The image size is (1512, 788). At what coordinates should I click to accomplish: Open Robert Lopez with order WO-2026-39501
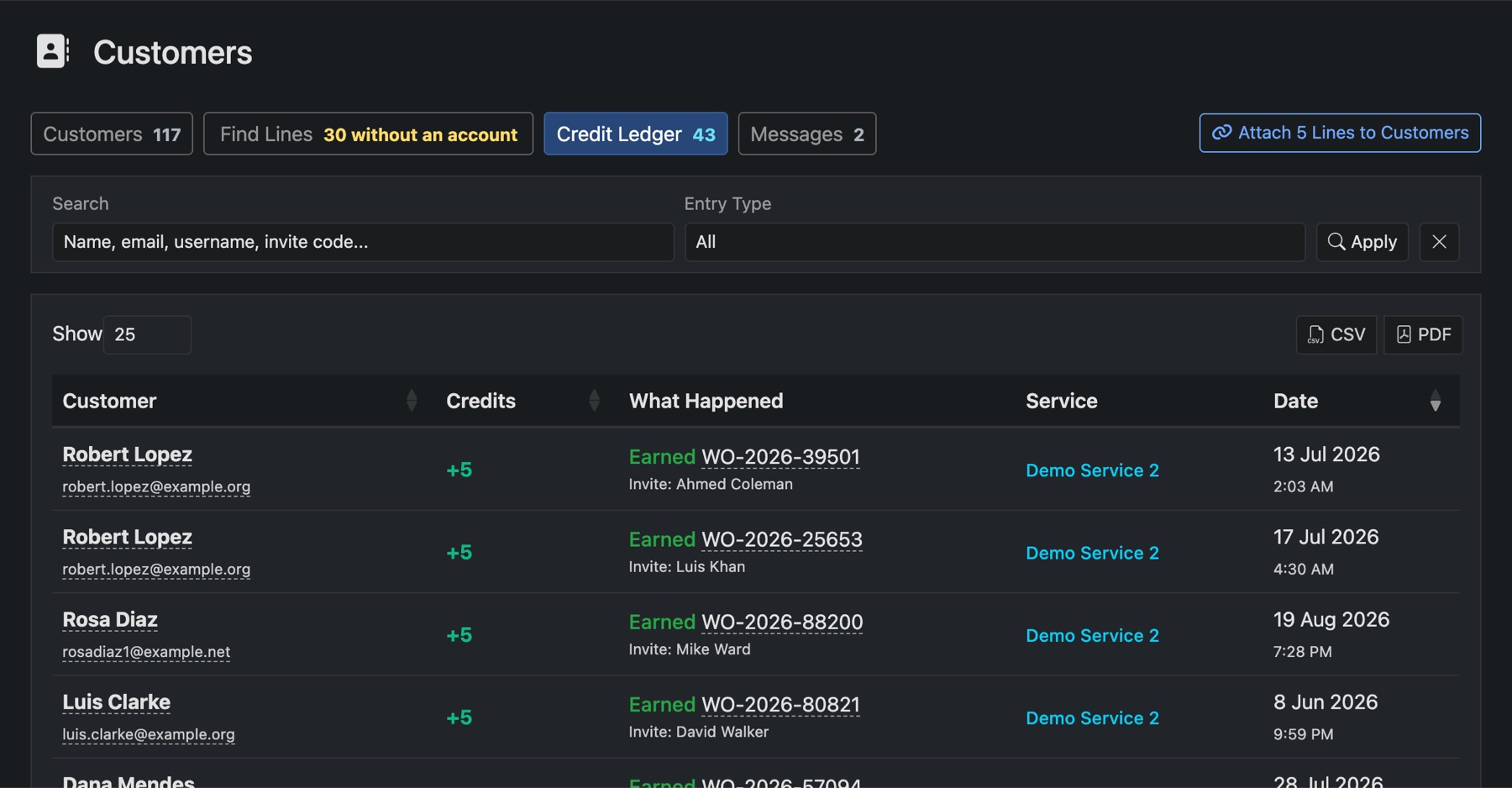pos(127,454)
